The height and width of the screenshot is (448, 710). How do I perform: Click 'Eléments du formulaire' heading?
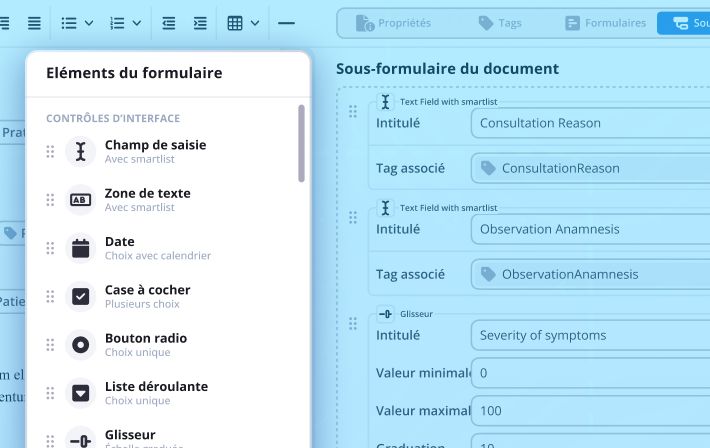pos(134,73)
